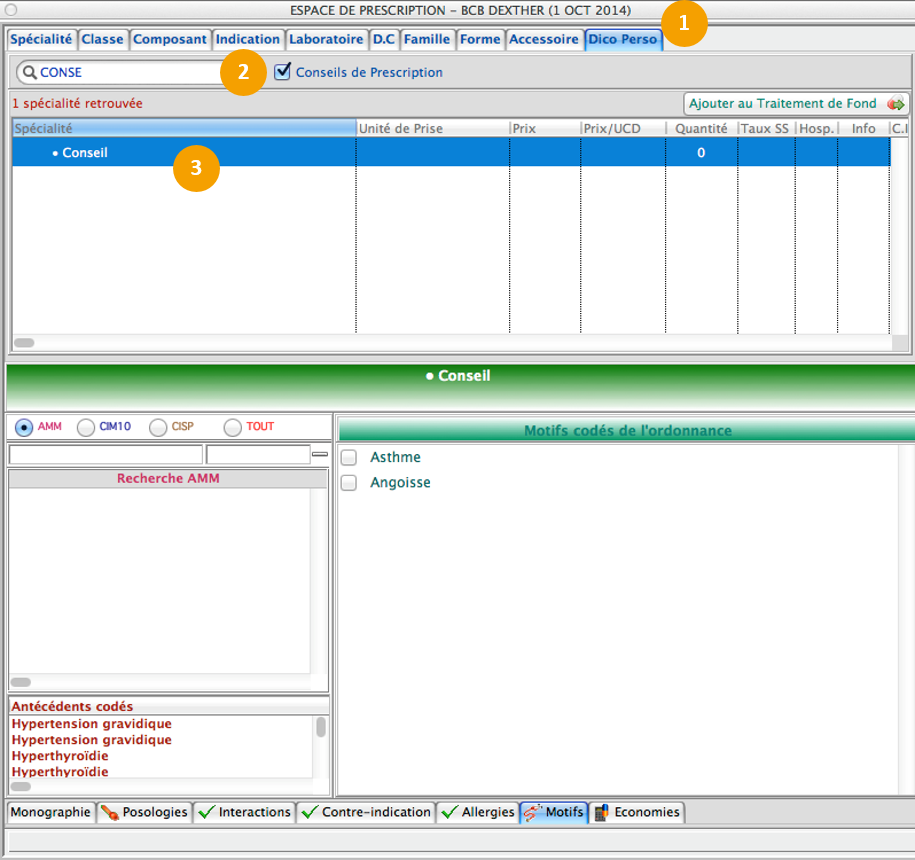The height and width of the screenshot is (860, 915).
Task: Click the small minus button beside AMM fields
Action: pyautogui.click(x=320, y=454)
